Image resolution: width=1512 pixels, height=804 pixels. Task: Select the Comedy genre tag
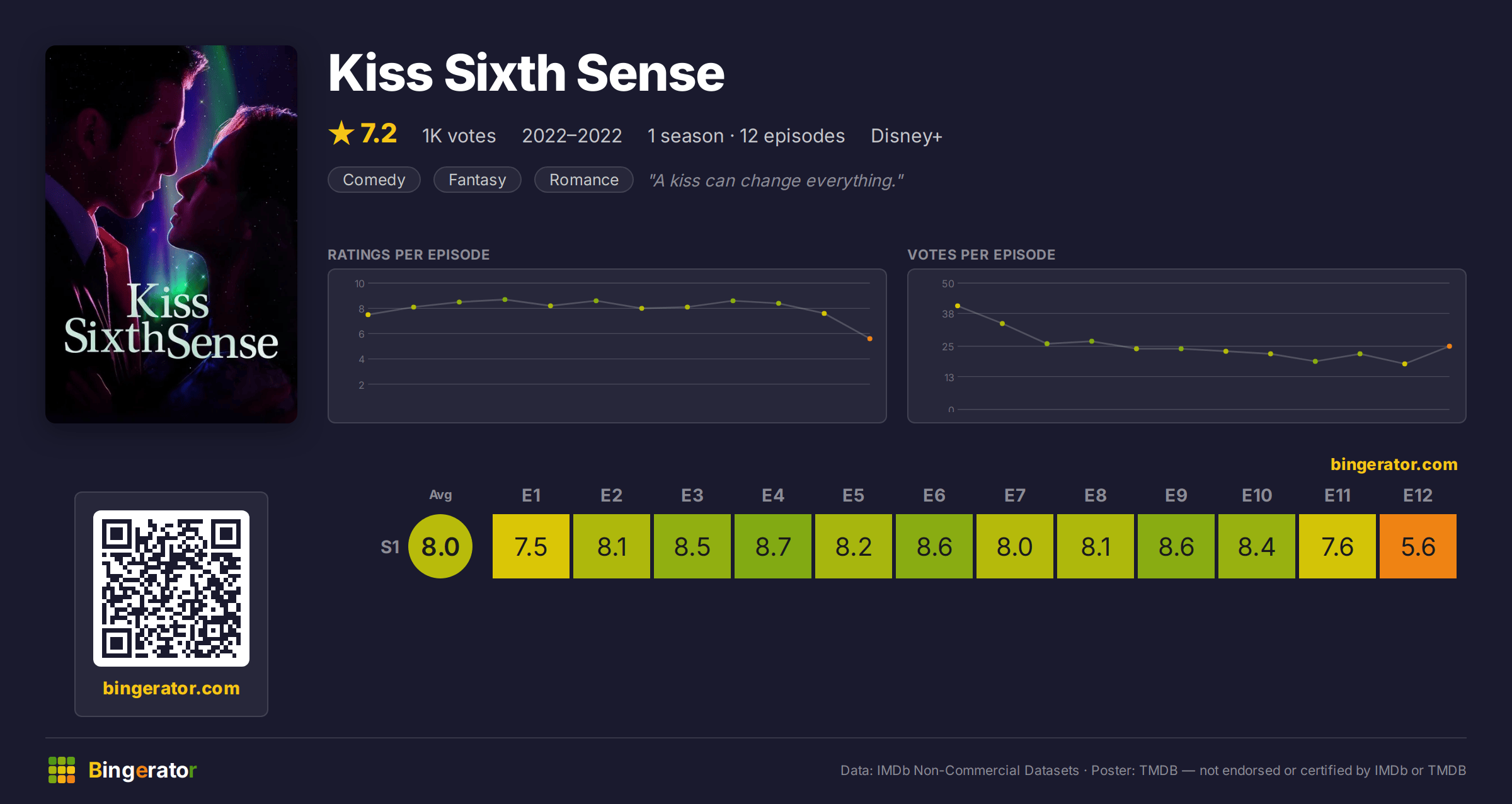point(374,180)
